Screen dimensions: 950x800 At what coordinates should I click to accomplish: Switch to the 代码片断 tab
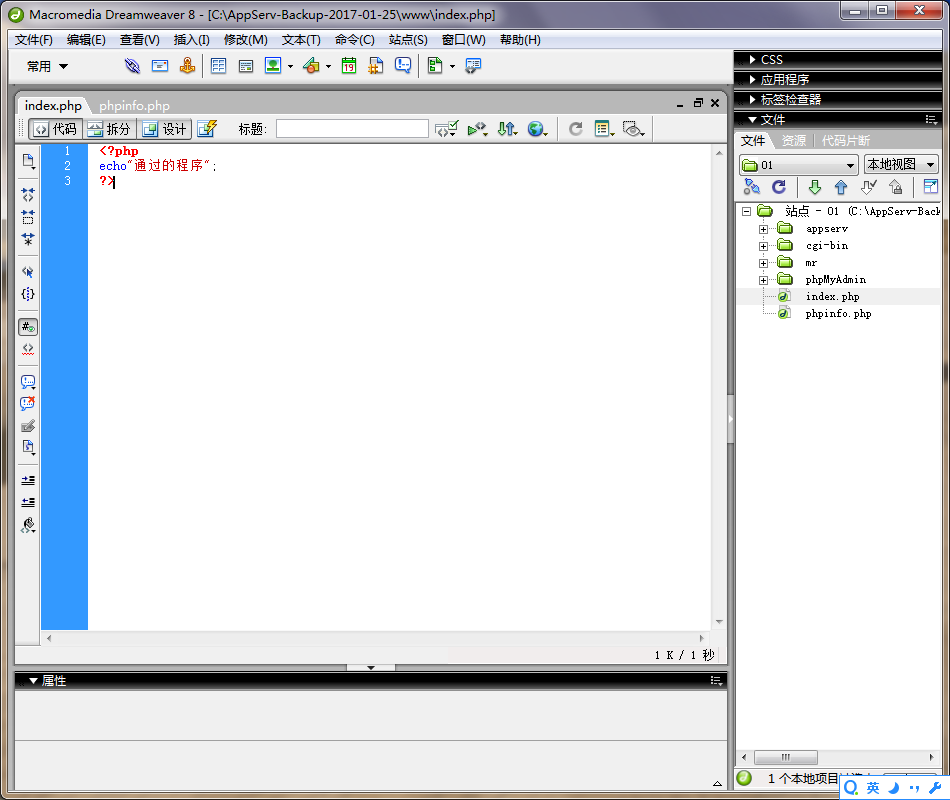pyautogui.click(x=846, y=141)
